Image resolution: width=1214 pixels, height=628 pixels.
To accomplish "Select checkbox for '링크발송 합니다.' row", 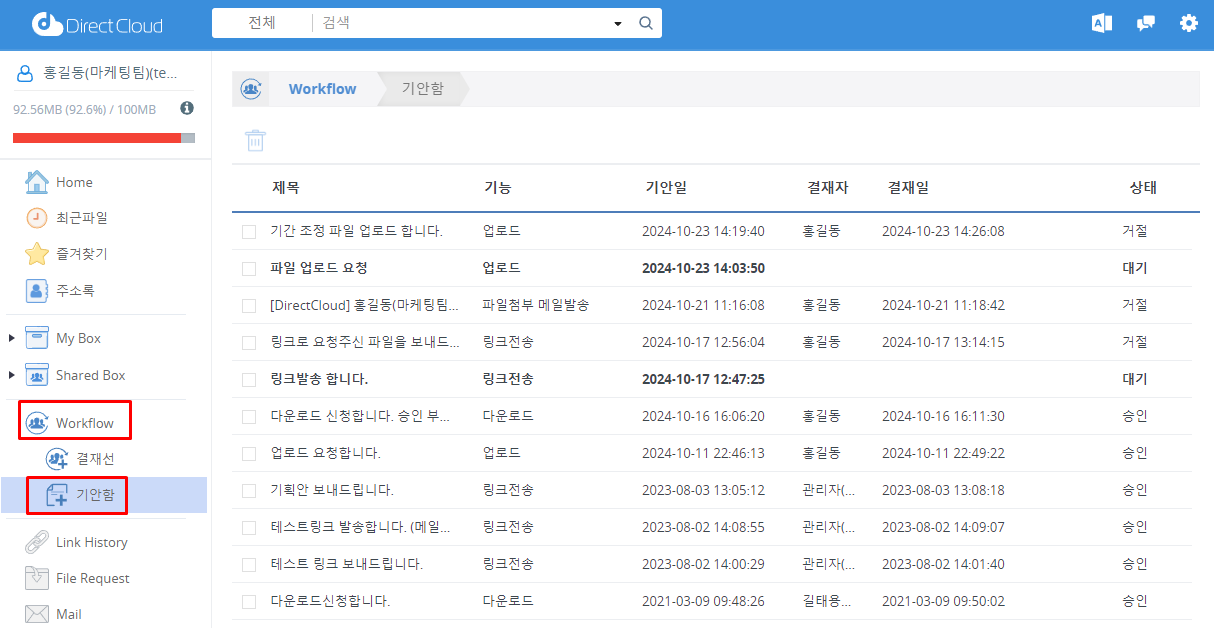I will [x=249, y=380].
